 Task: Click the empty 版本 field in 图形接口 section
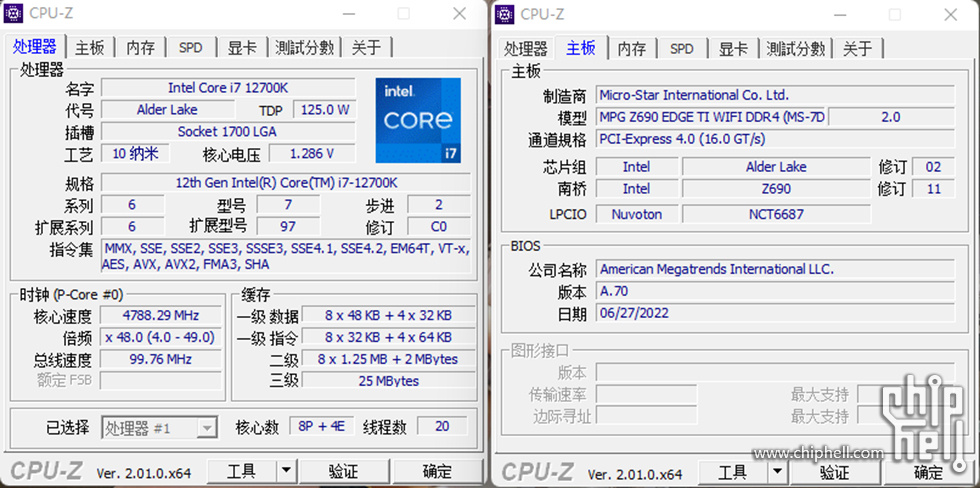776,372
